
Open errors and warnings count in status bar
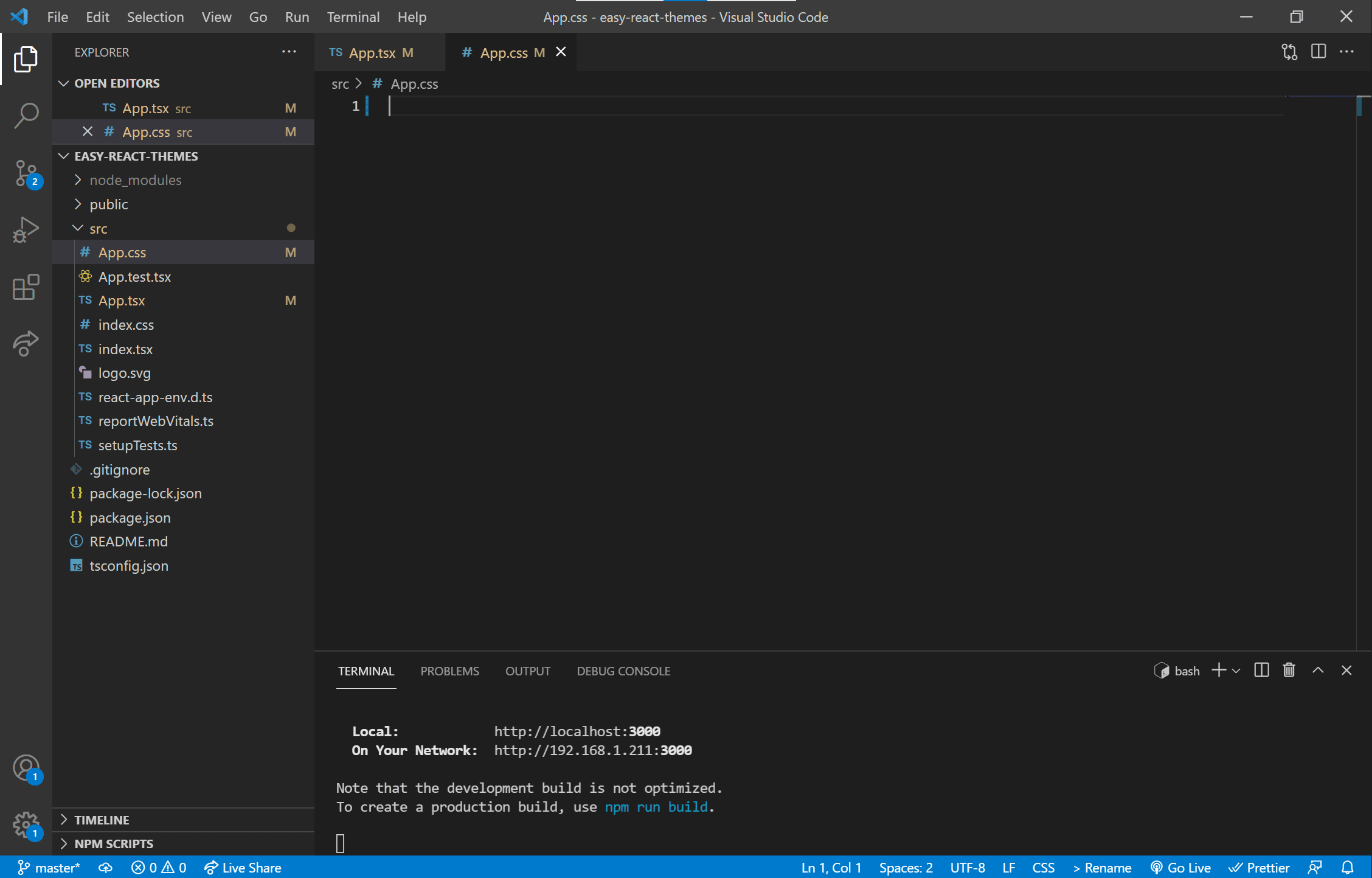tap(159, 868)
